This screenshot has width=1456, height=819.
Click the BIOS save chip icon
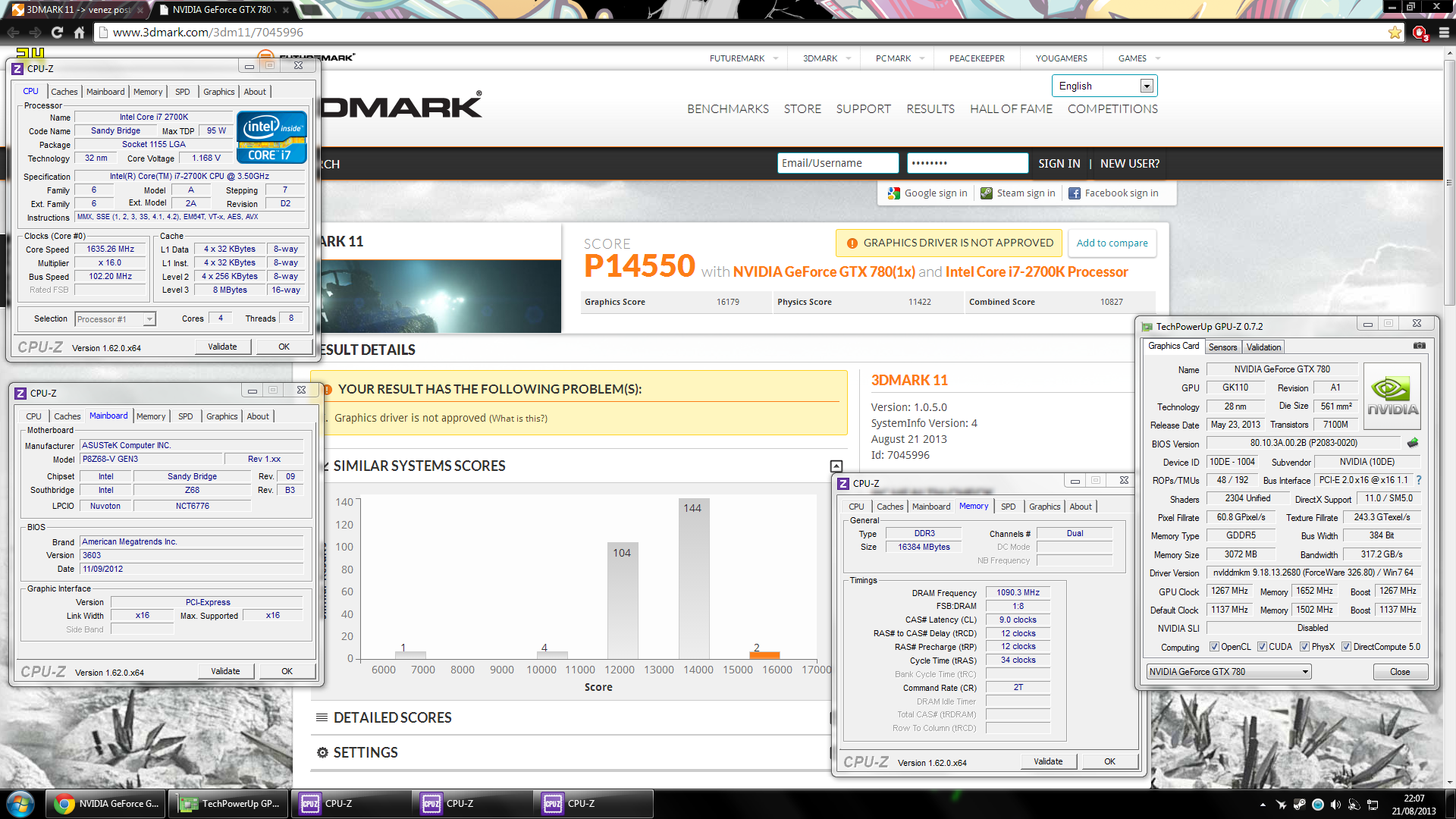coord(1413,443)
